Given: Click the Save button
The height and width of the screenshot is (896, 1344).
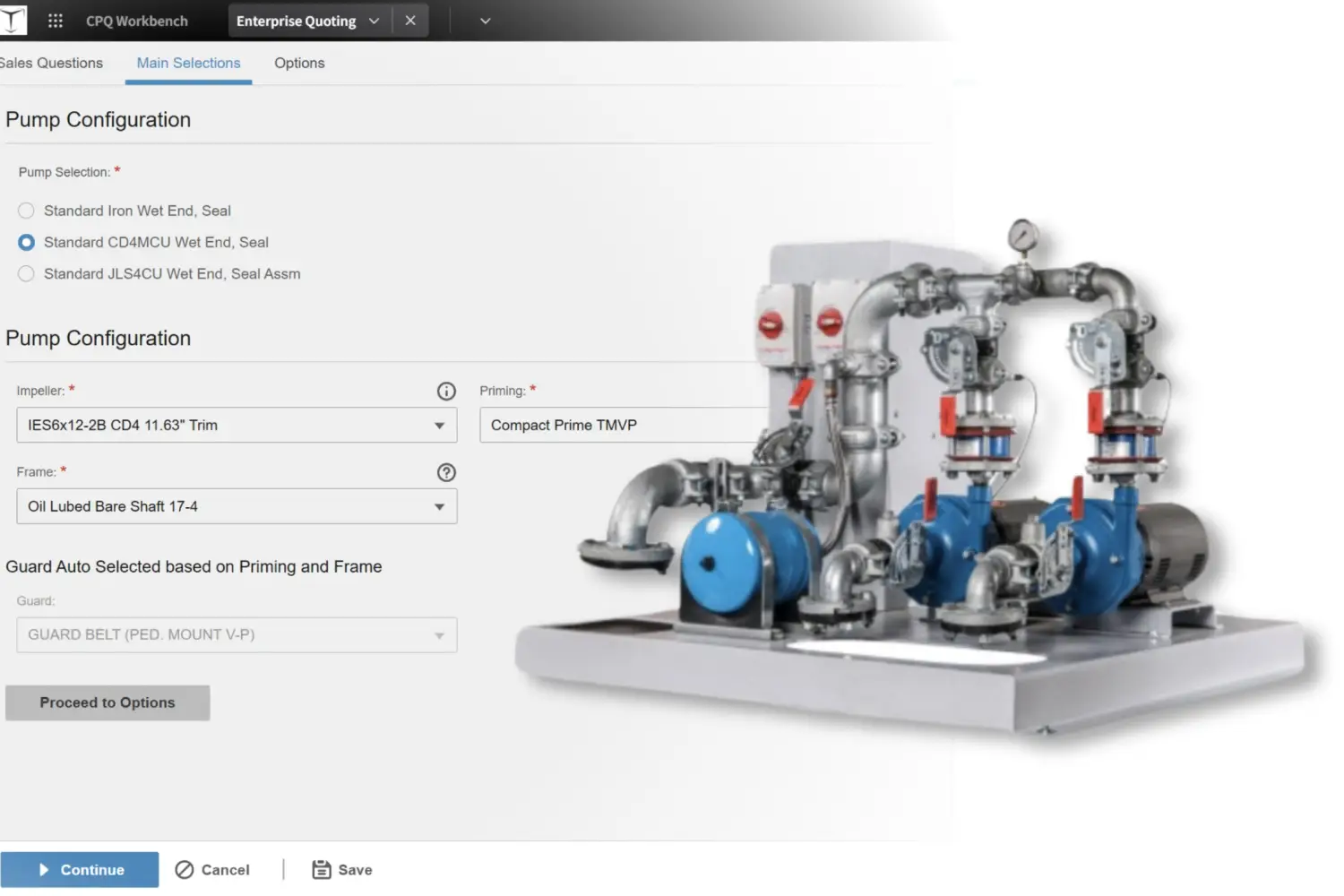Looking at the screenshot, I should coord(341,869).
